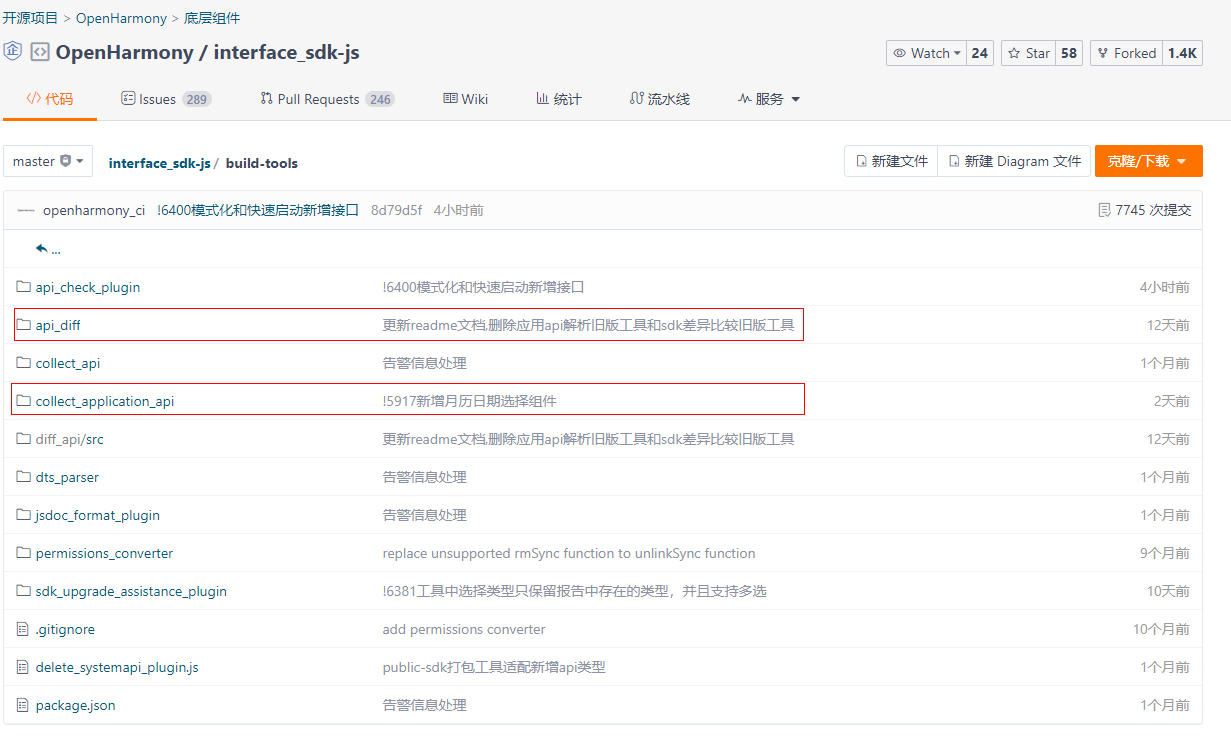Open the collect_application_api folder
The image size is (1231, 748).
click(104, 401)
